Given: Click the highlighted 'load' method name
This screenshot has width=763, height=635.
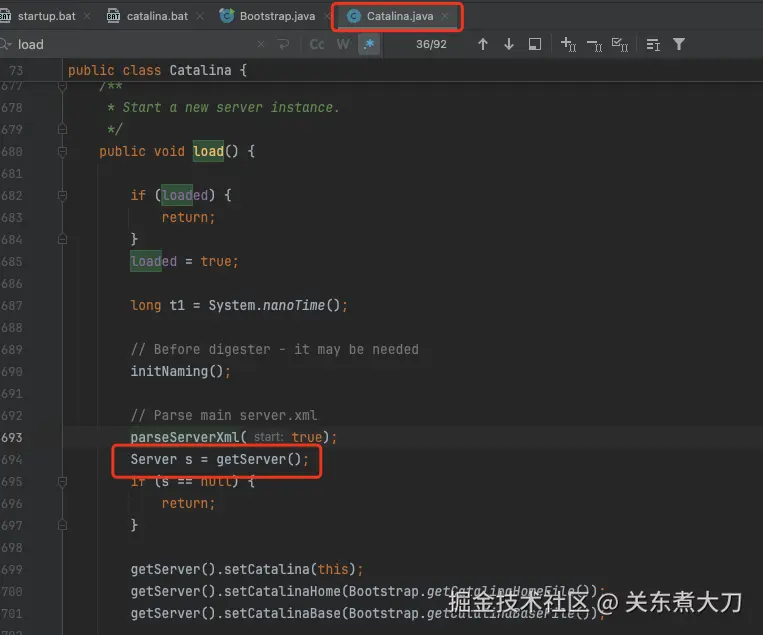Looking at the screenshot, I should pyautogui.click(x=208, y=151).
